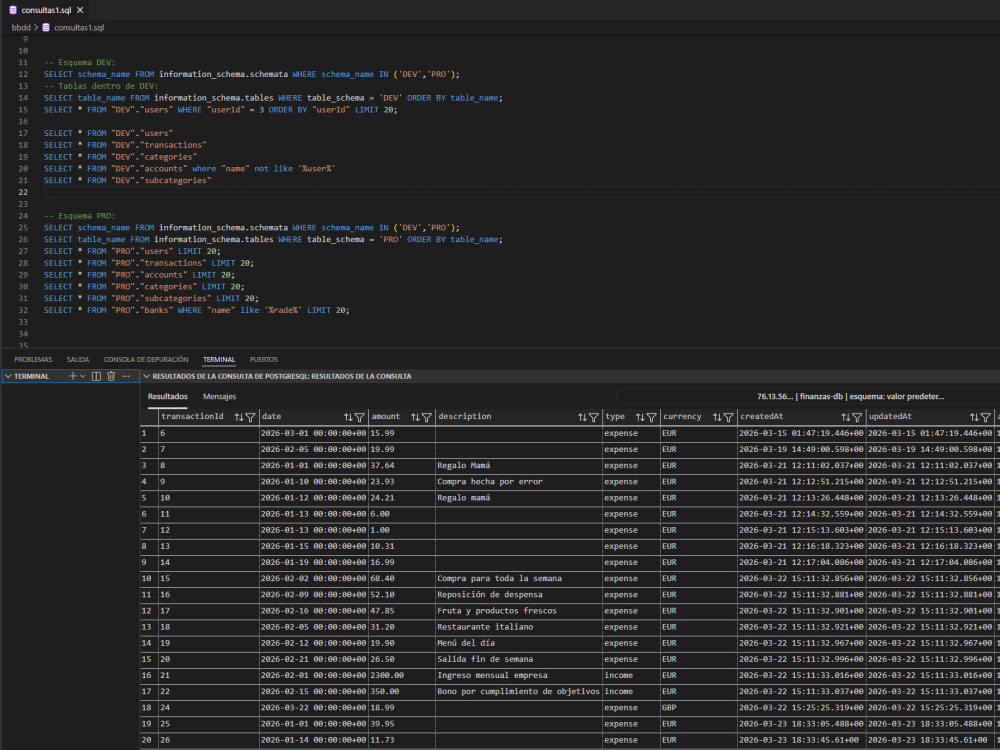Sort the date column
The image size is (1000, 750).
coord(348,417)
